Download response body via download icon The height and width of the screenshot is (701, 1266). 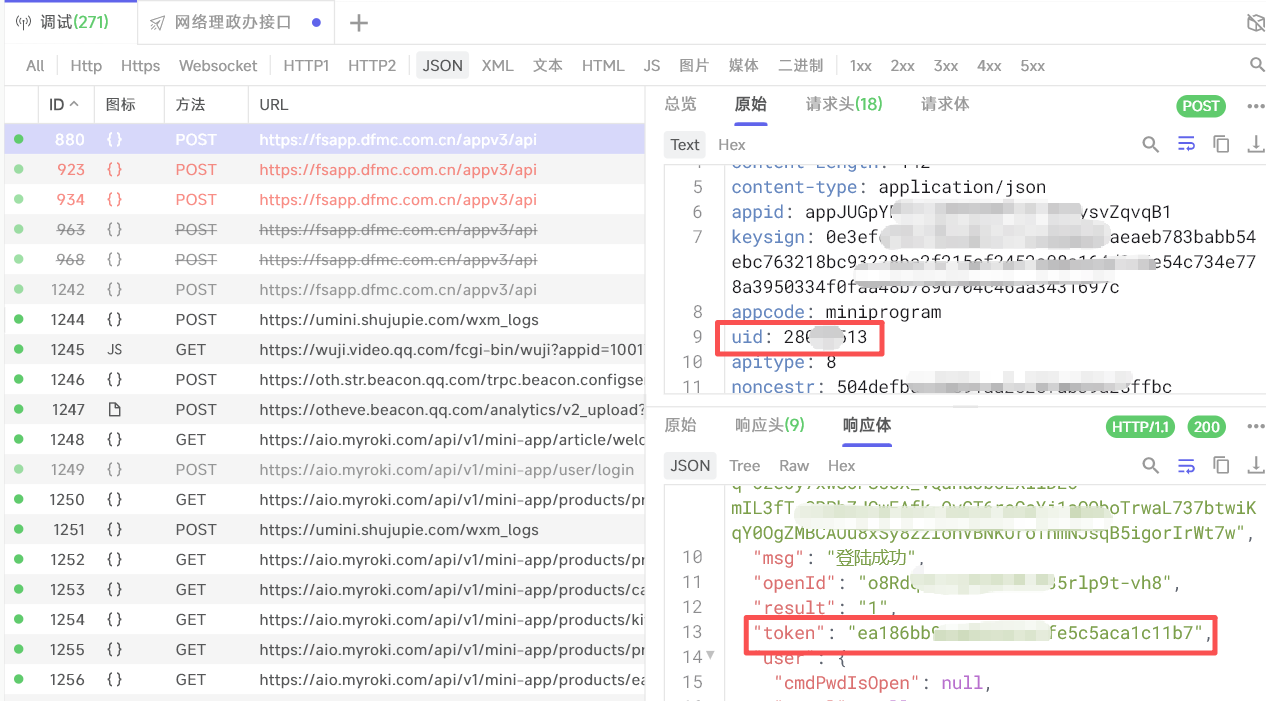point(1255,466)
